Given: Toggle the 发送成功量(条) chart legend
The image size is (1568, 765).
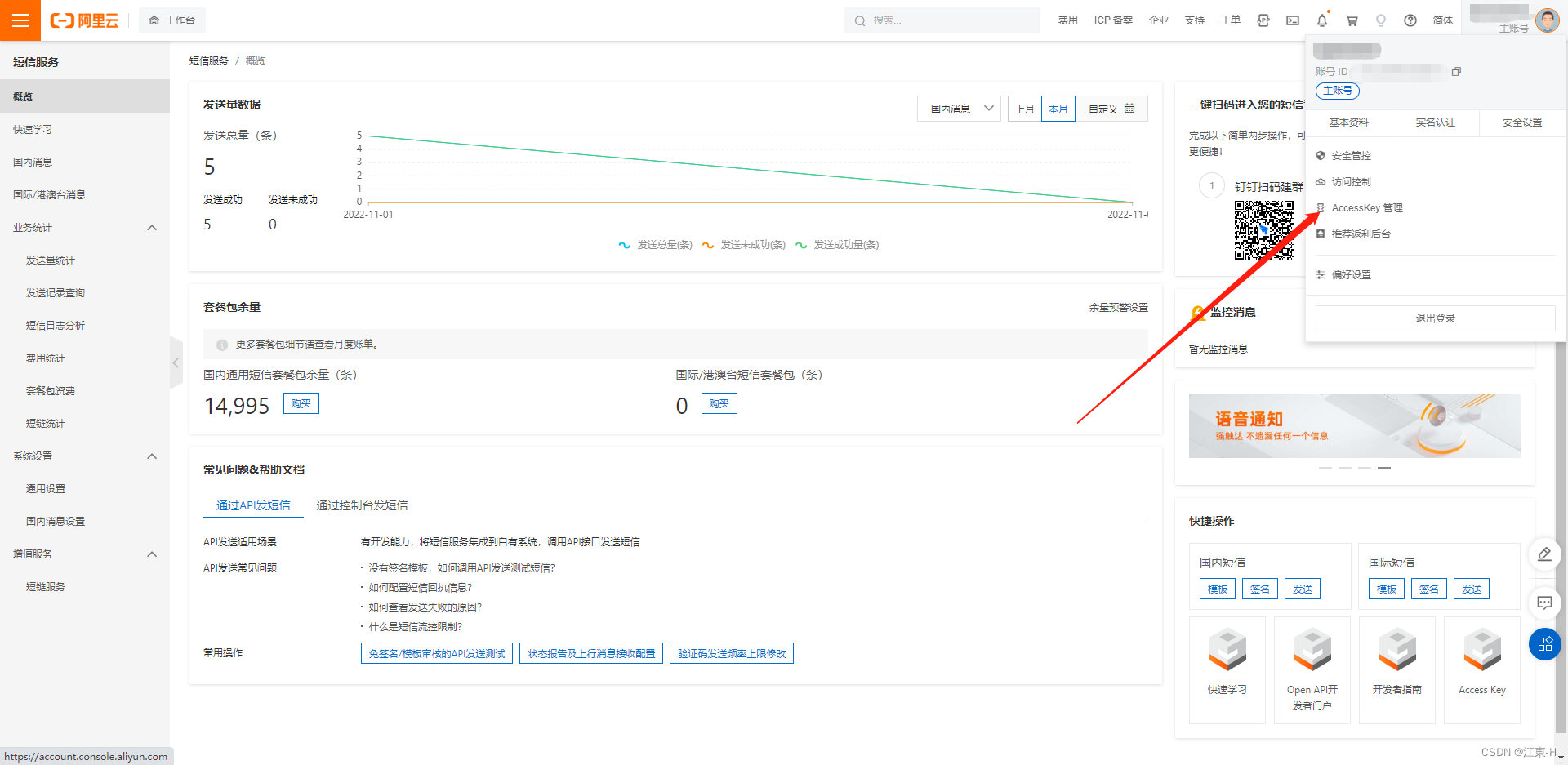Looking at the screenshot, I should [x=837, y=245].
